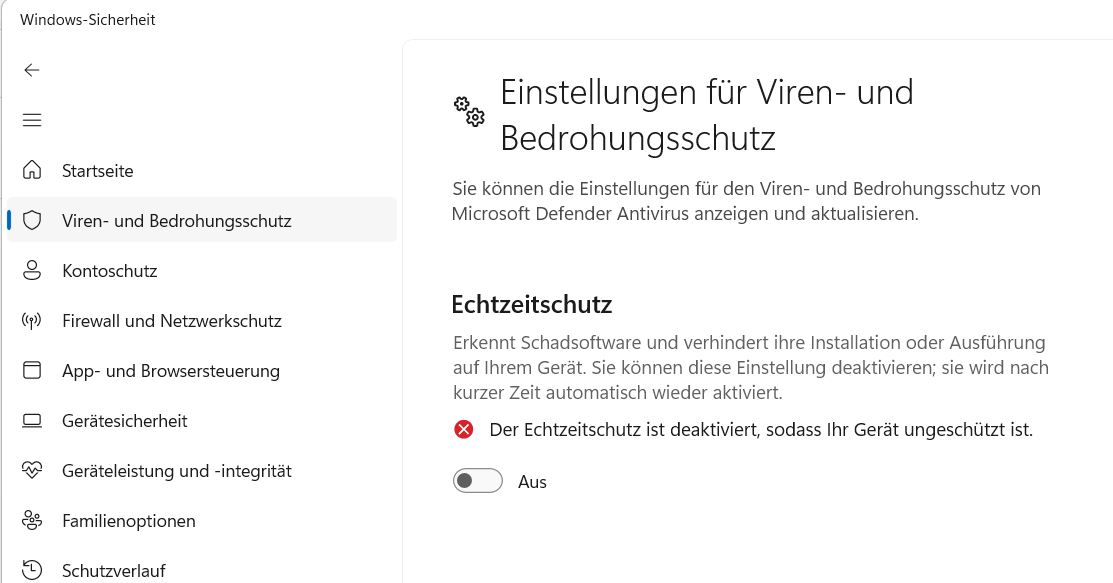The image size is (1113, 583).
Task: Click the Echtzeitschutz section heading
Action: click(531, 303)
